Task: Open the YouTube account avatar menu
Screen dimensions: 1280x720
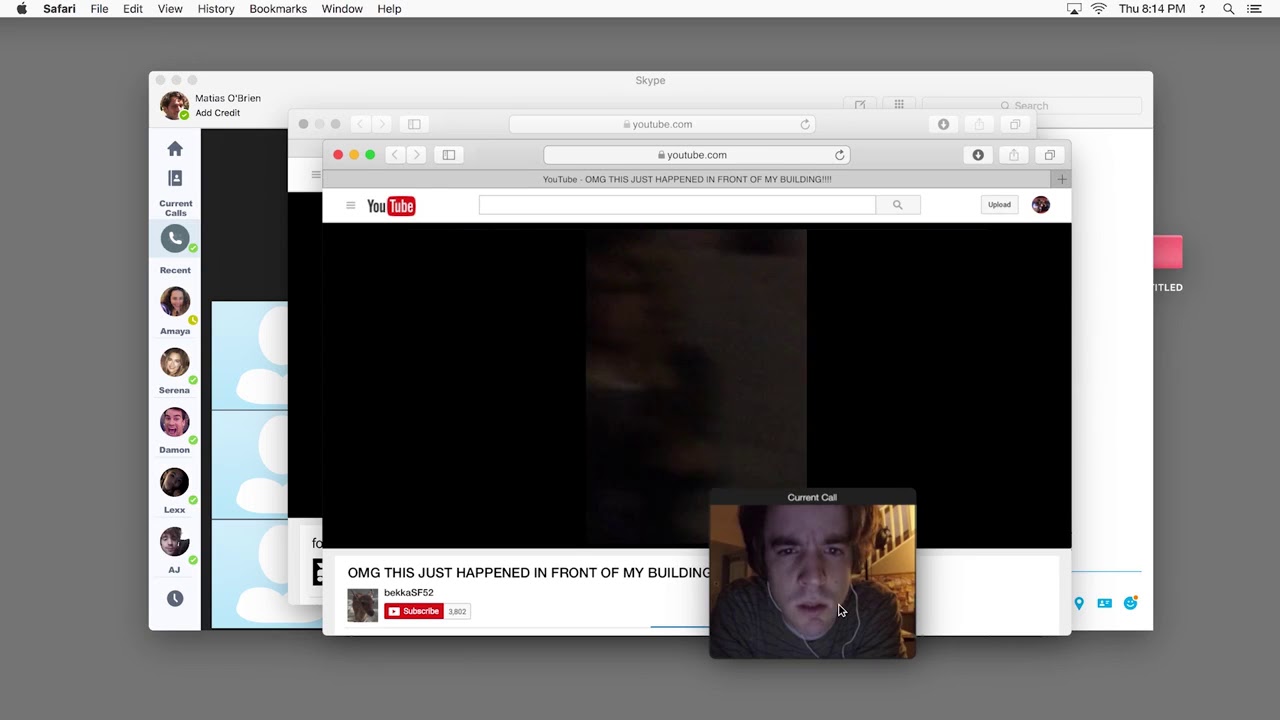Action: (x=1041, y=204)
